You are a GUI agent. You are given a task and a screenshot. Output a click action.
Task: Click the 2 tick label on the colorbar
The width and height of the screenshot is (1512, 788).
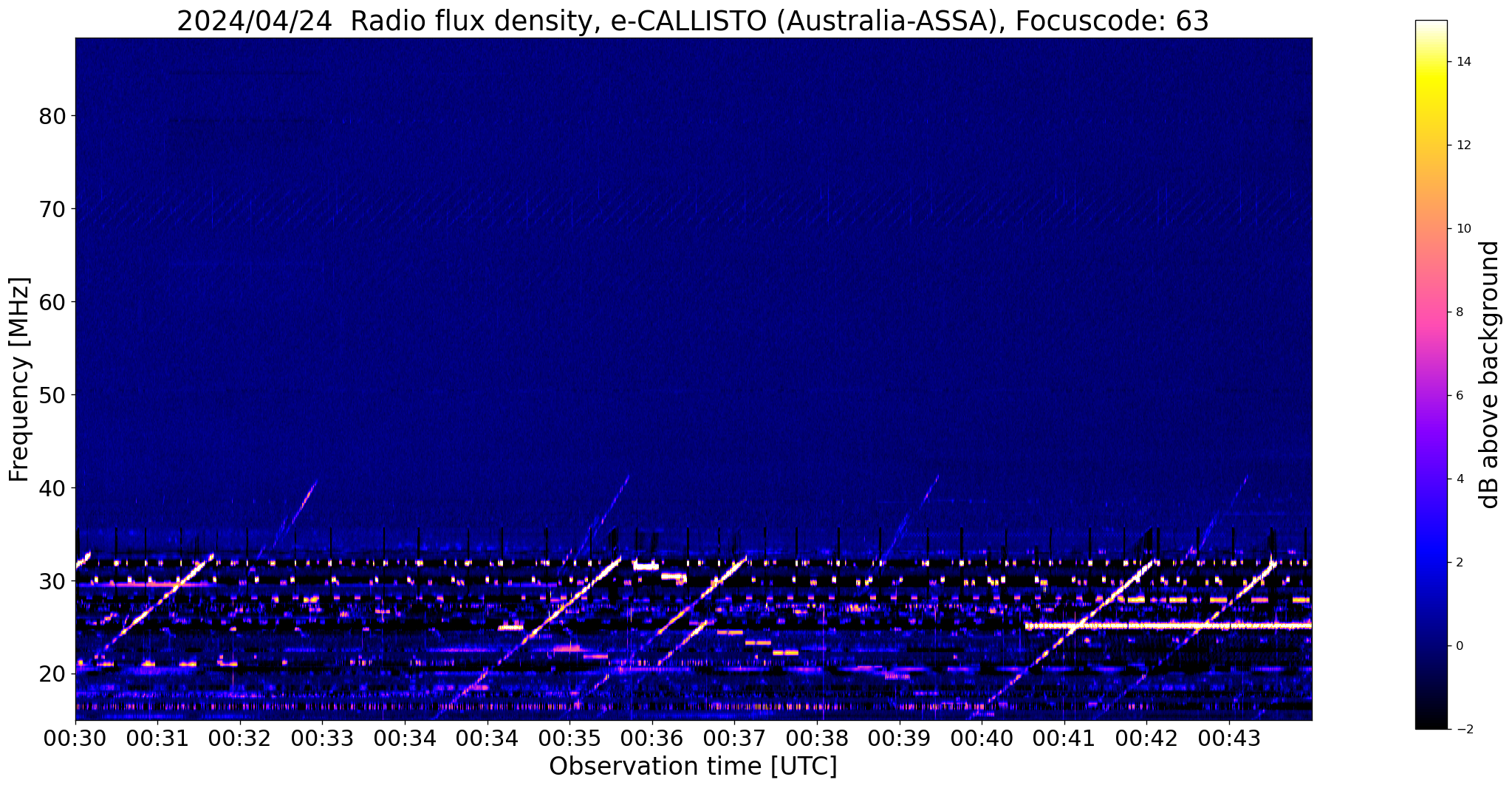click(x=1459, y=563)
